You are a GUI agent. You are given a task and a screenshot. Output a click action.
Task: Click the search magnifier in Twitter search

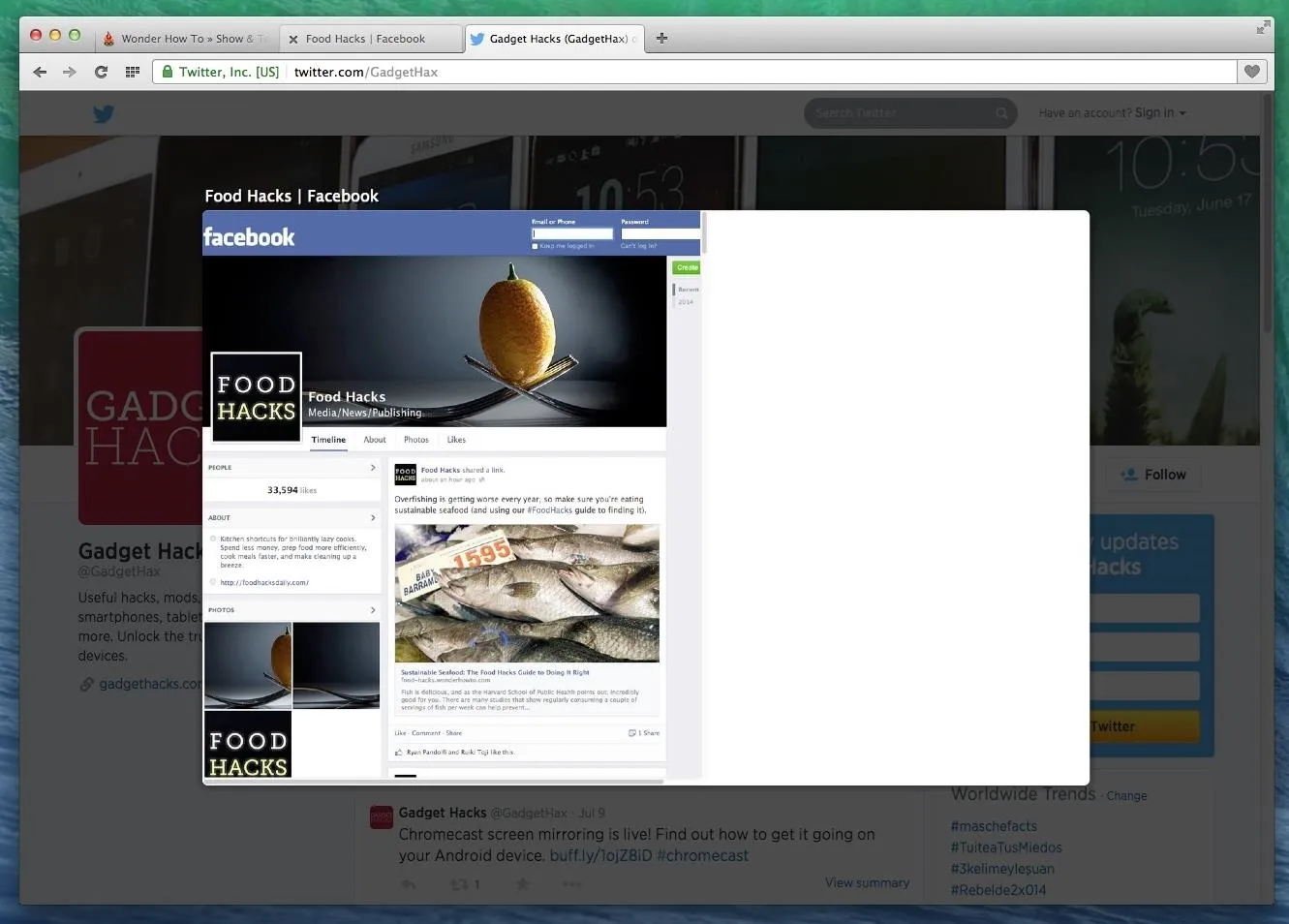[x=1001, y=113]
